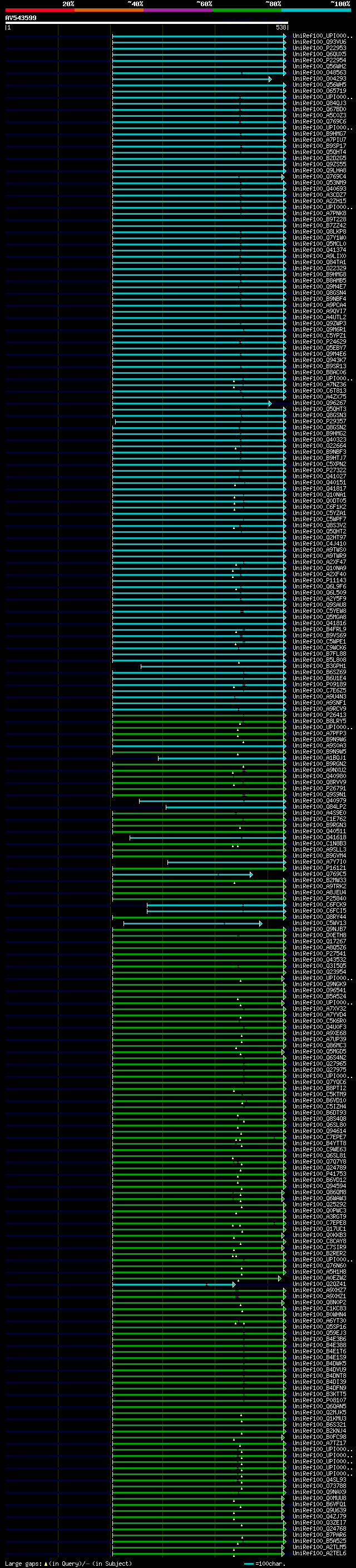356x1568 pixels.
Task: Select hit label UniRef100_Q84QJ3
Action: (x=319, y=103)
